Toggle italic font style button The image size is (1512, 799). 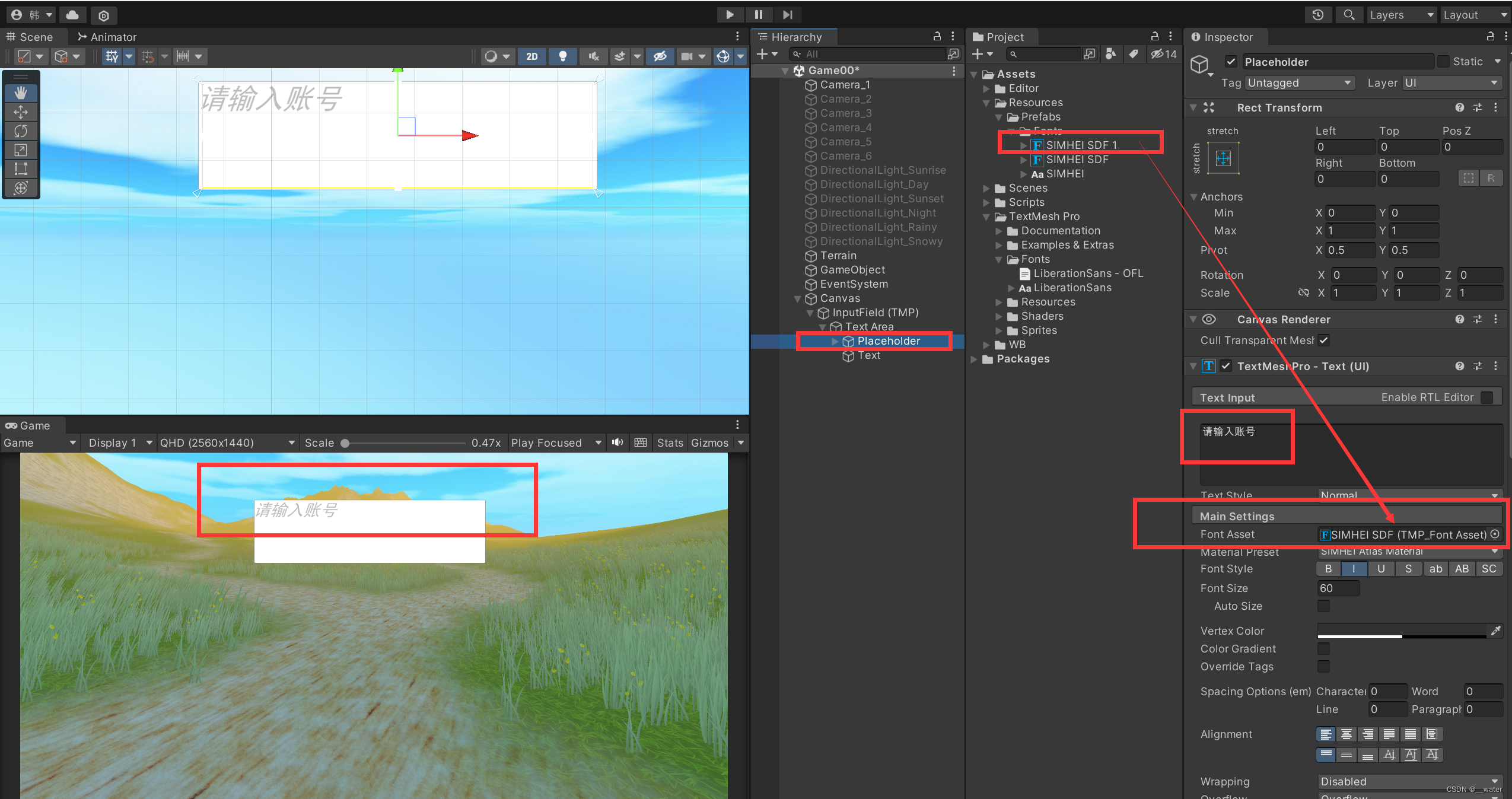point(1354,569)
